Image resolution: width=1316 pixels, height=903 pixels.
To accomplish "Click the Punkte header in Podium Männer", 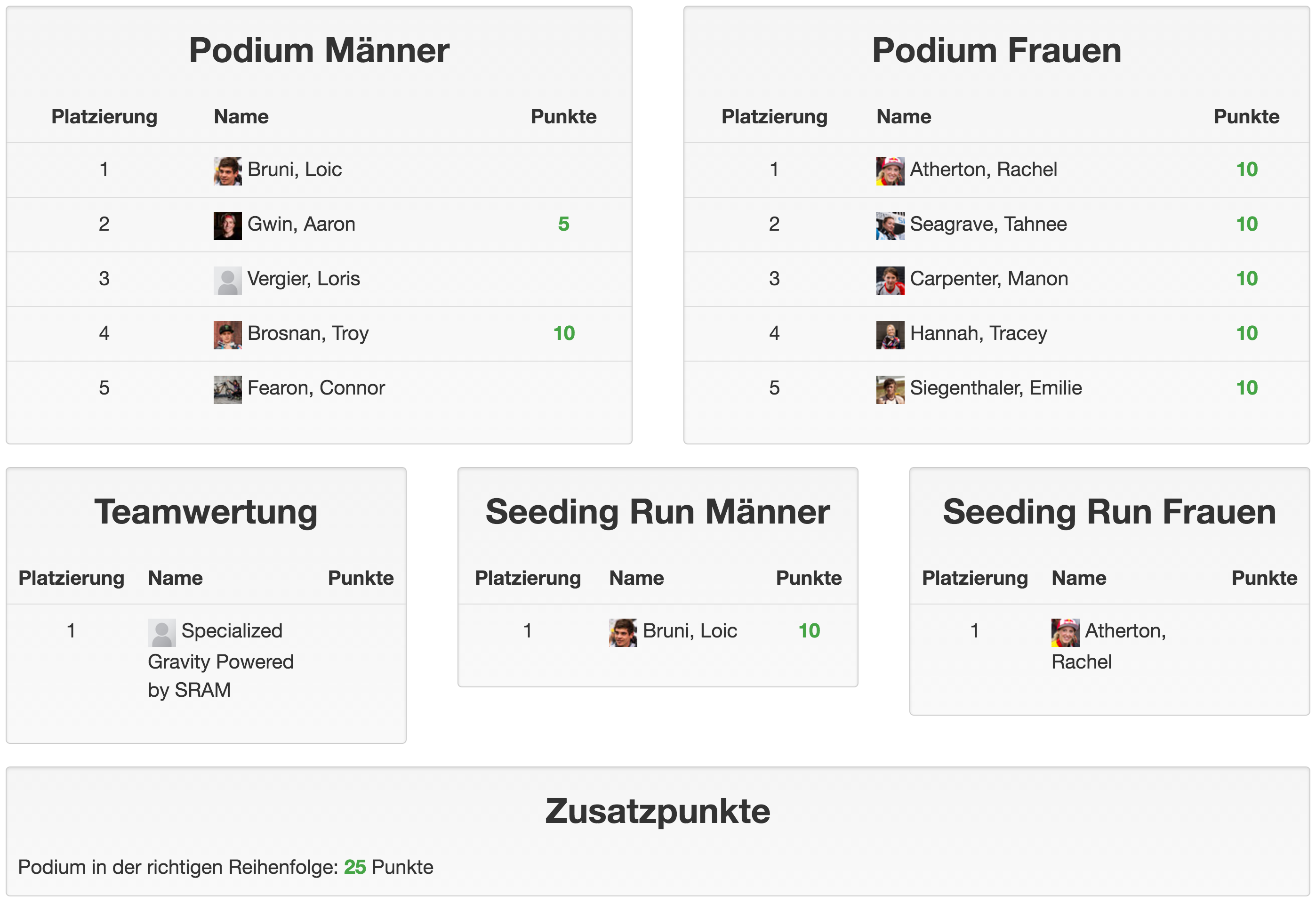I will pyautogui.click(x=563, y=117).
